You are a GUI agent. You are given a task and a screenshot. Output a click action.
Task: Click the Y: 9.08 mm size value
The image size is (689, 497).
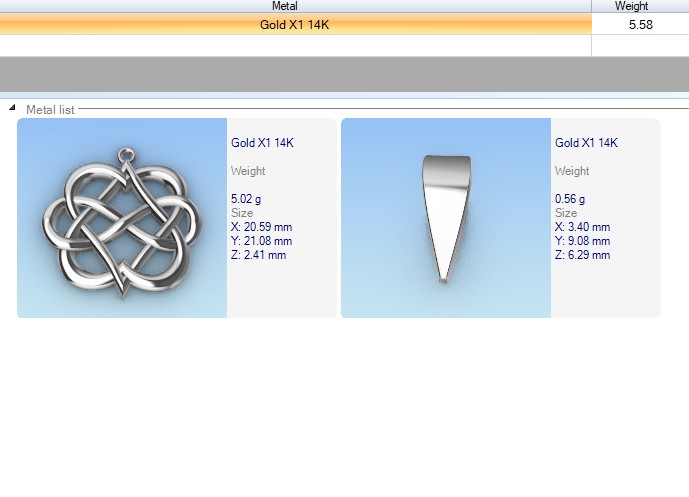582,241
